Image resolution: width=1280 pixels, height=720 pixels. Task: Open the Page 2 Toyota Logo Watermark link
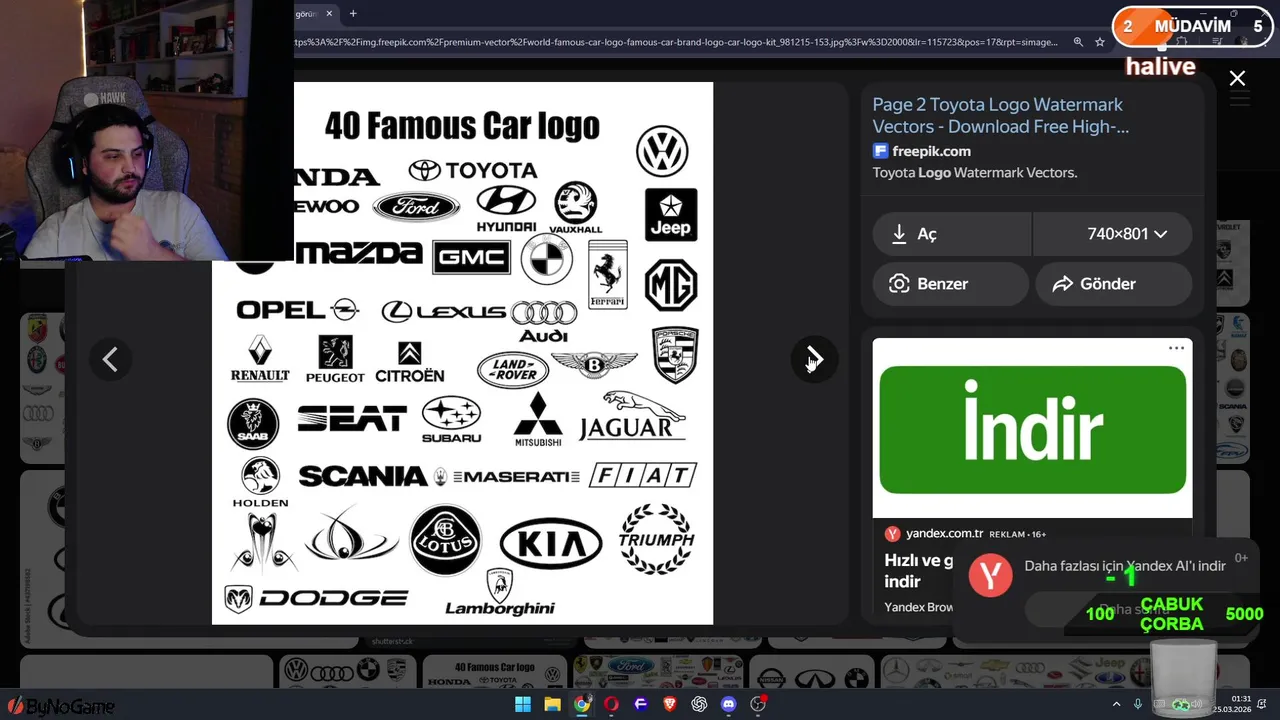1000,115
